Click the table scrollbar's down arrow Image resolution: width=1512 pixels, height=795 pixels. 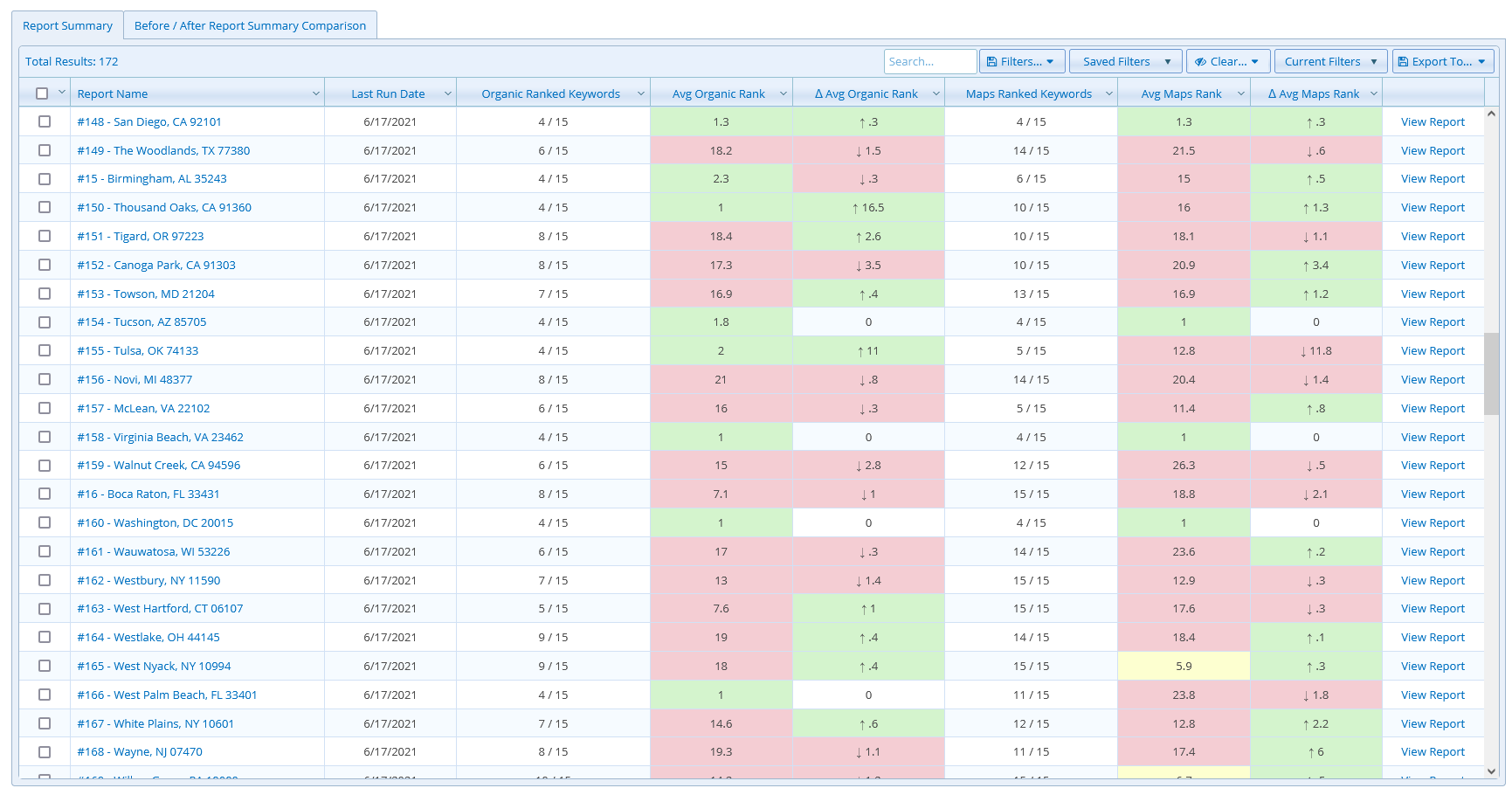tap(1491, 771)
